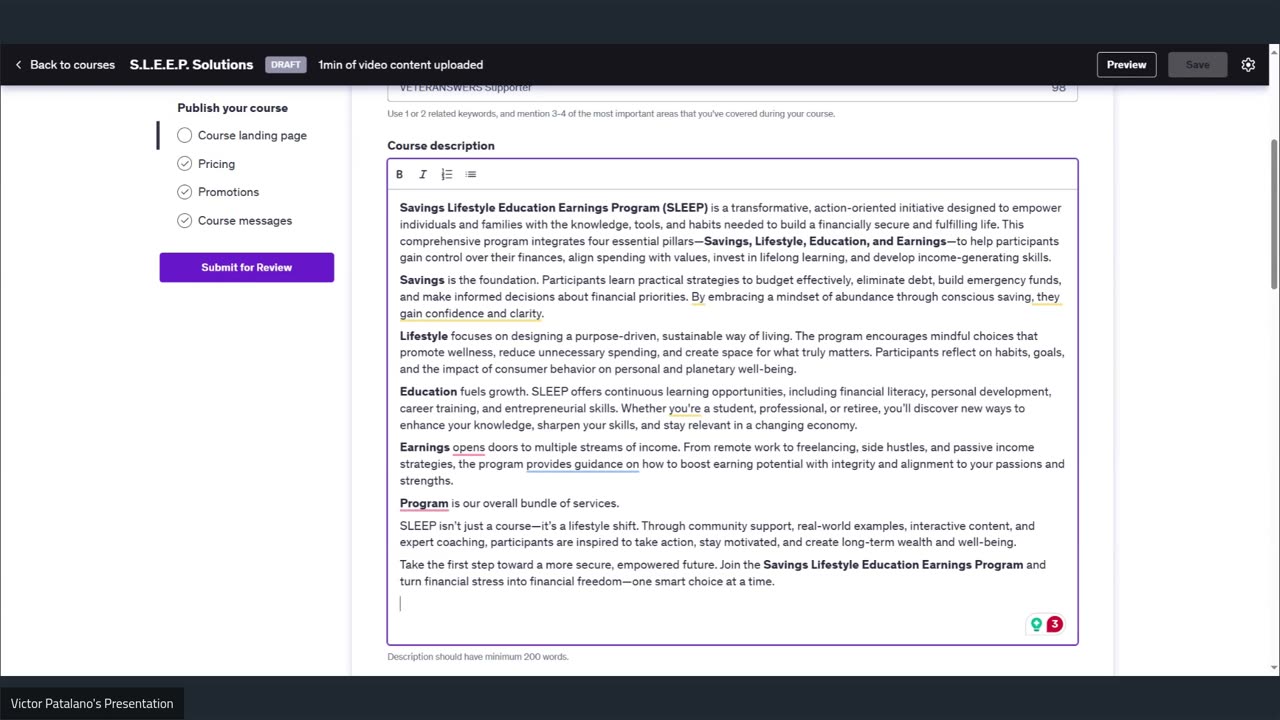Insert a bulleted list in description
The width and height of the screenshot is (1280, 720).
[x=471, y=174]
